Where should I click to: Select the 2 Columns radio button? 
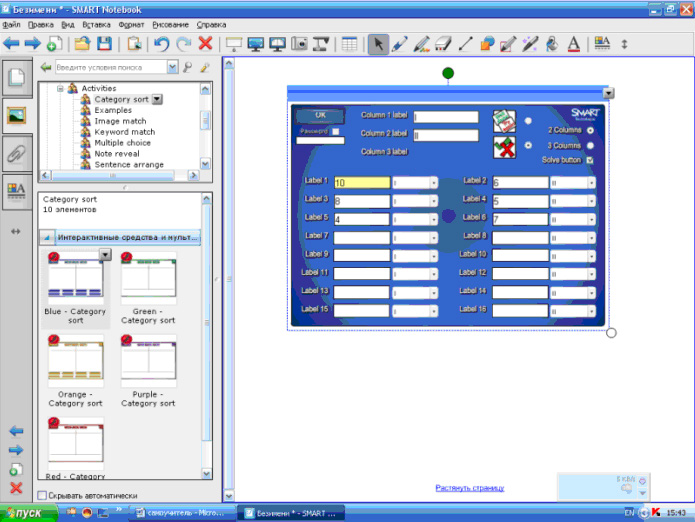[x=590, y=130]
